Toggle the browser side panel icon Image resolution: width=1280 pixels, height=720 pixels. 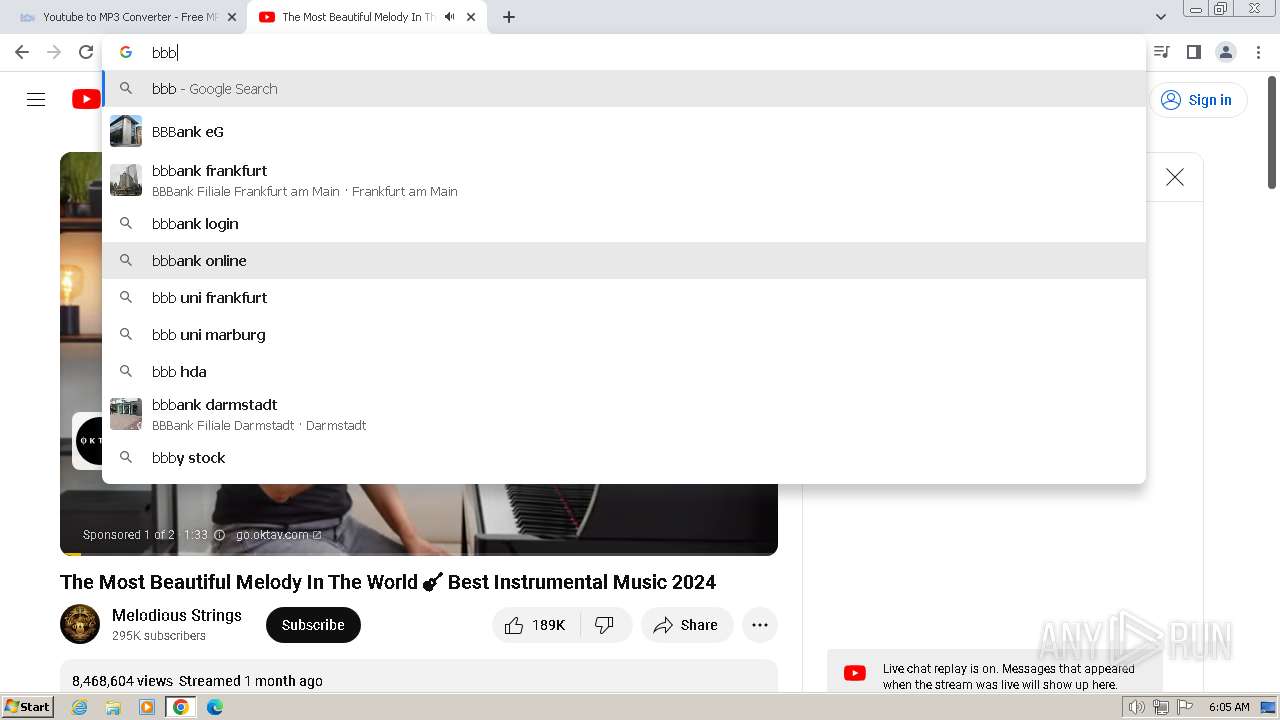[x=1193, y=52]
